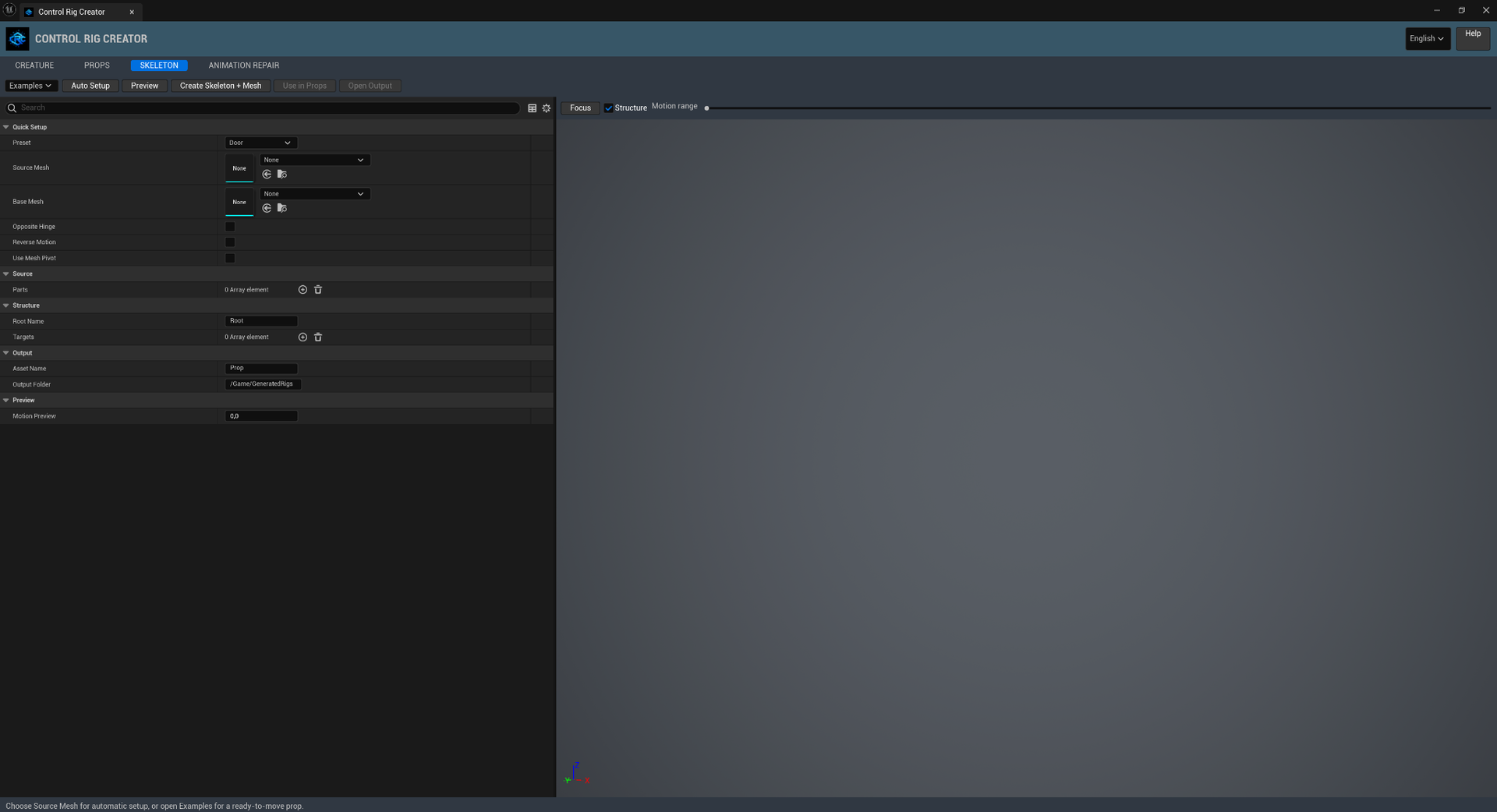Enable the Opposite Hinge checkbox

tap(230, 227)
